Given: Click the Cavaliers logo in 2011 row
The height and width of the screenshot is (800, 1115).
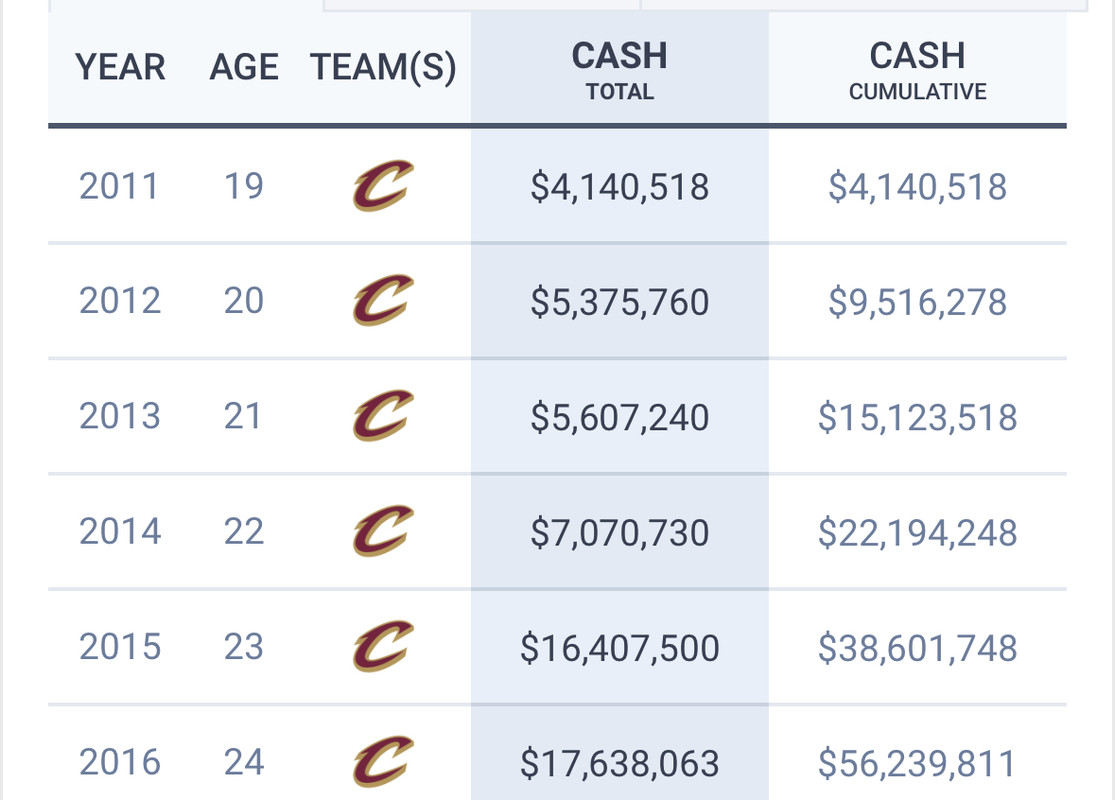Looking at the screenshot, I should (383, 186).
